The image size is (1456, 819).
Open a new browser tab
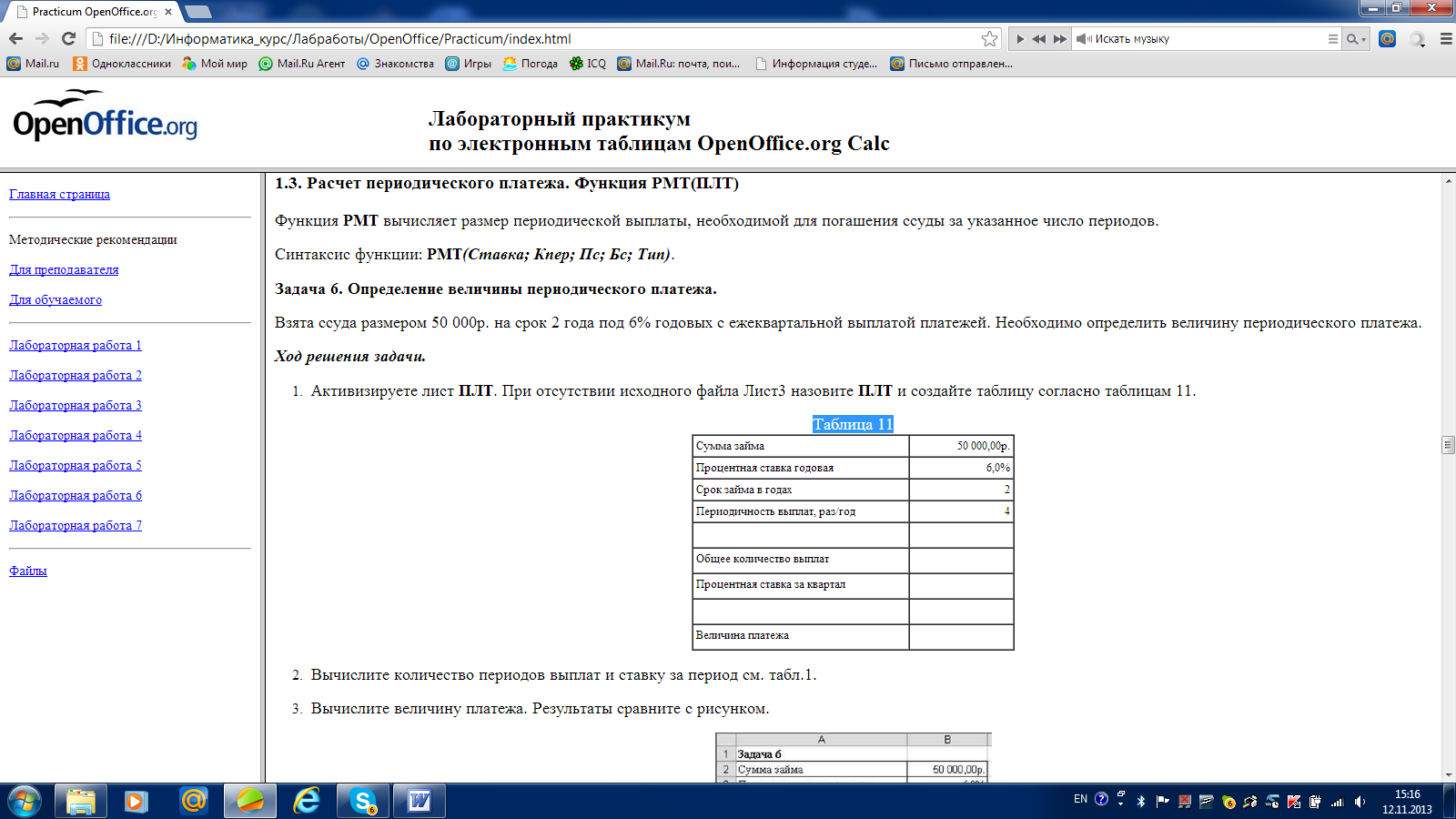197,12
